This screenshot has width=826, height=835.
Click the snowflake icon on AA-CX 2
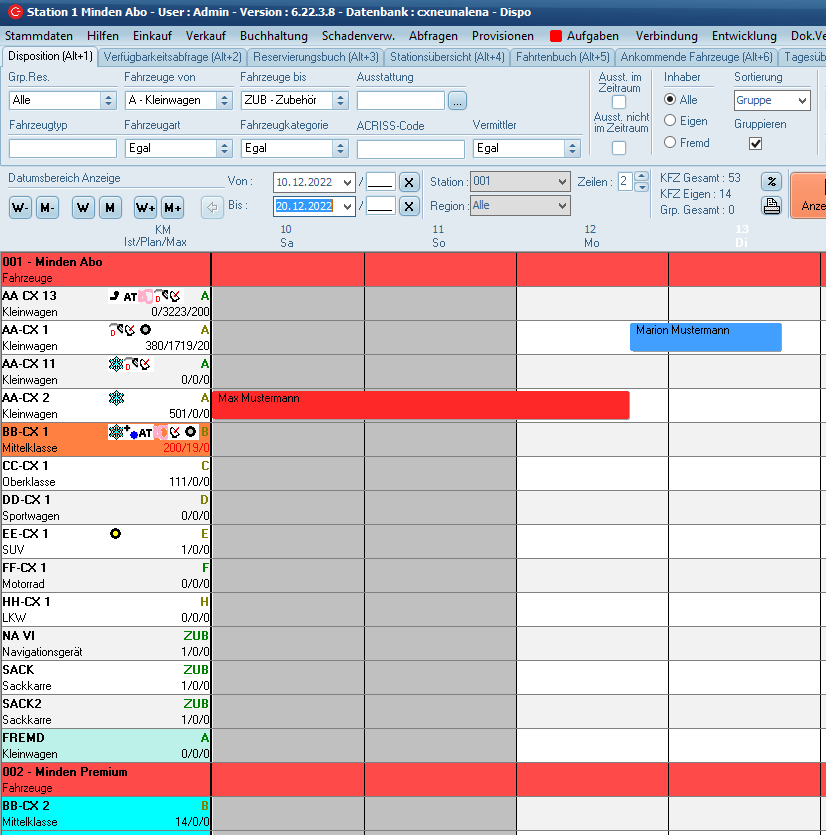[x=117, y=398]
